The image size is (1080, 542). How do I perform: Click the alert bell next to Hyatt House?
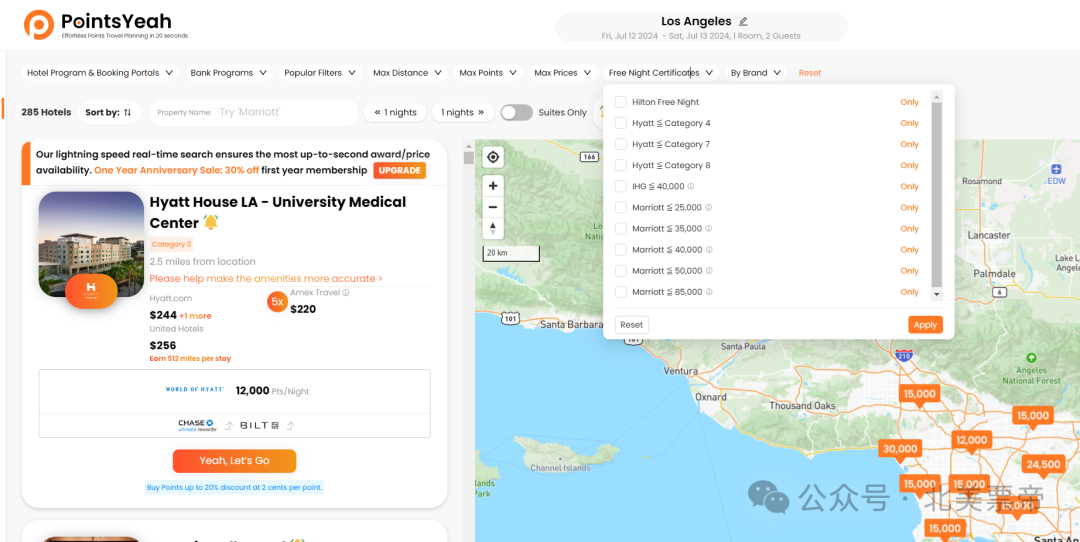(211, 222)
